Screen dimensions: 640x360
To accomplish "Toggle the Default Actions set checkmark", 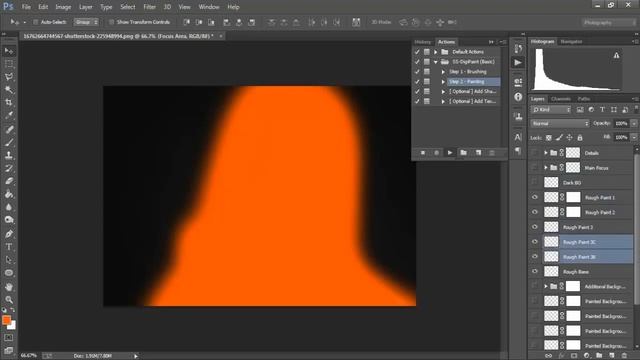I will (417, 52).
